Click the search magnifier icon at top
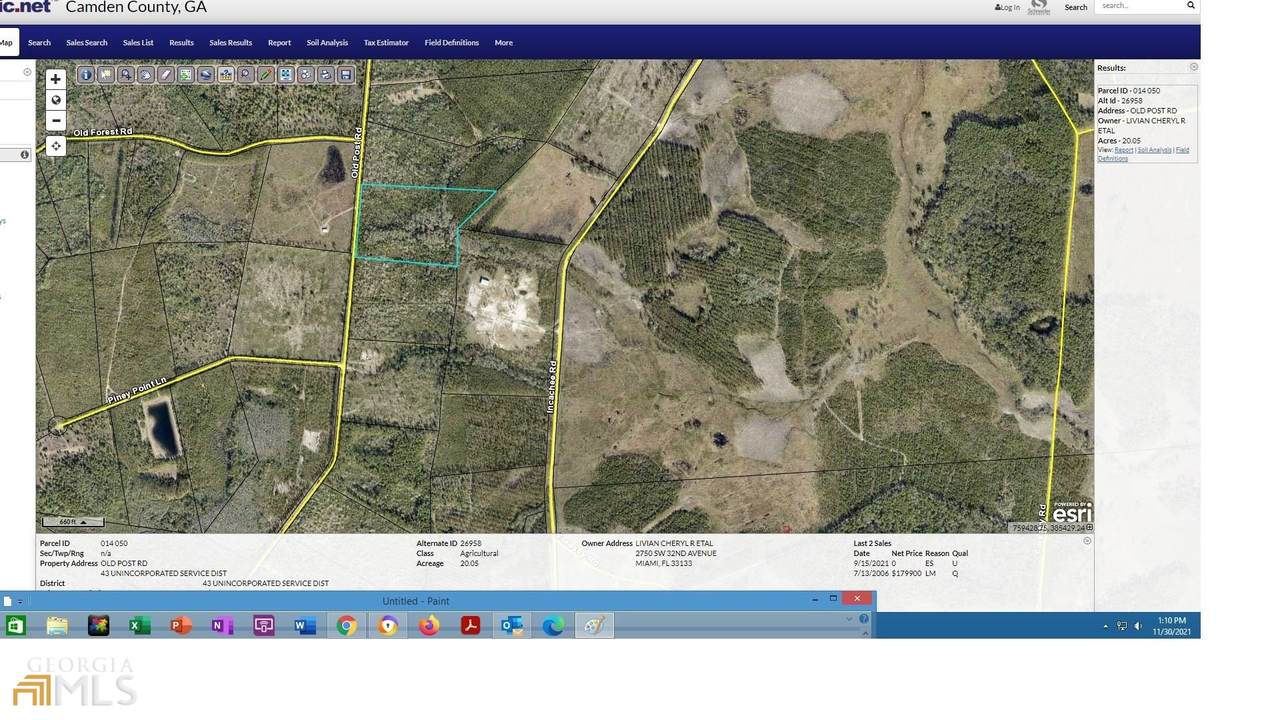This screenshot has height=720, width=1280. (1191, 5)
